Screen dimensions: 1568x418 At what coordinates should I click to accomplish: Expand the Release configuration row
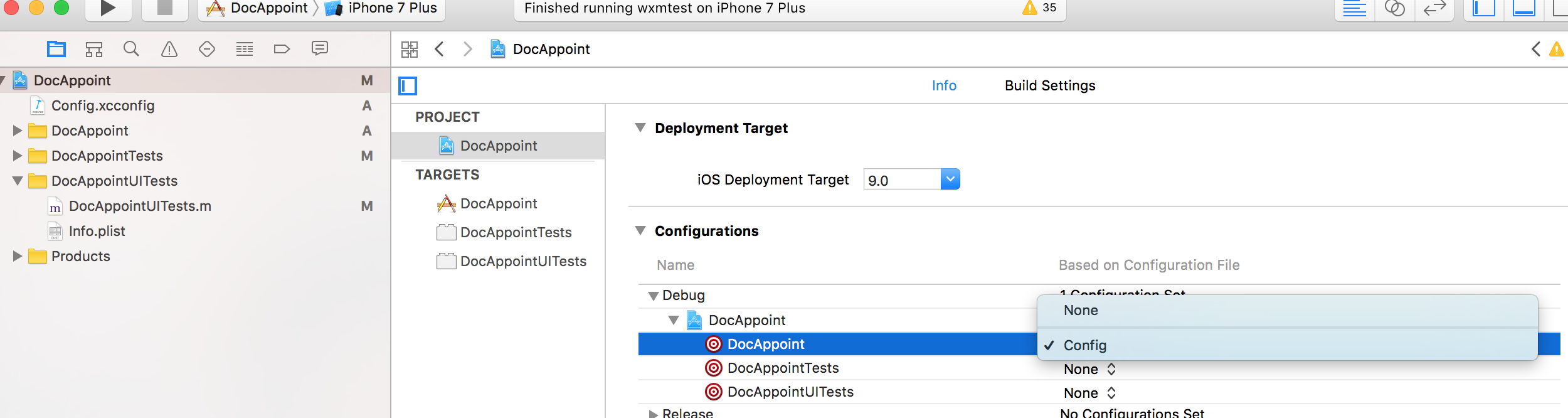click(x=653, y=414)
